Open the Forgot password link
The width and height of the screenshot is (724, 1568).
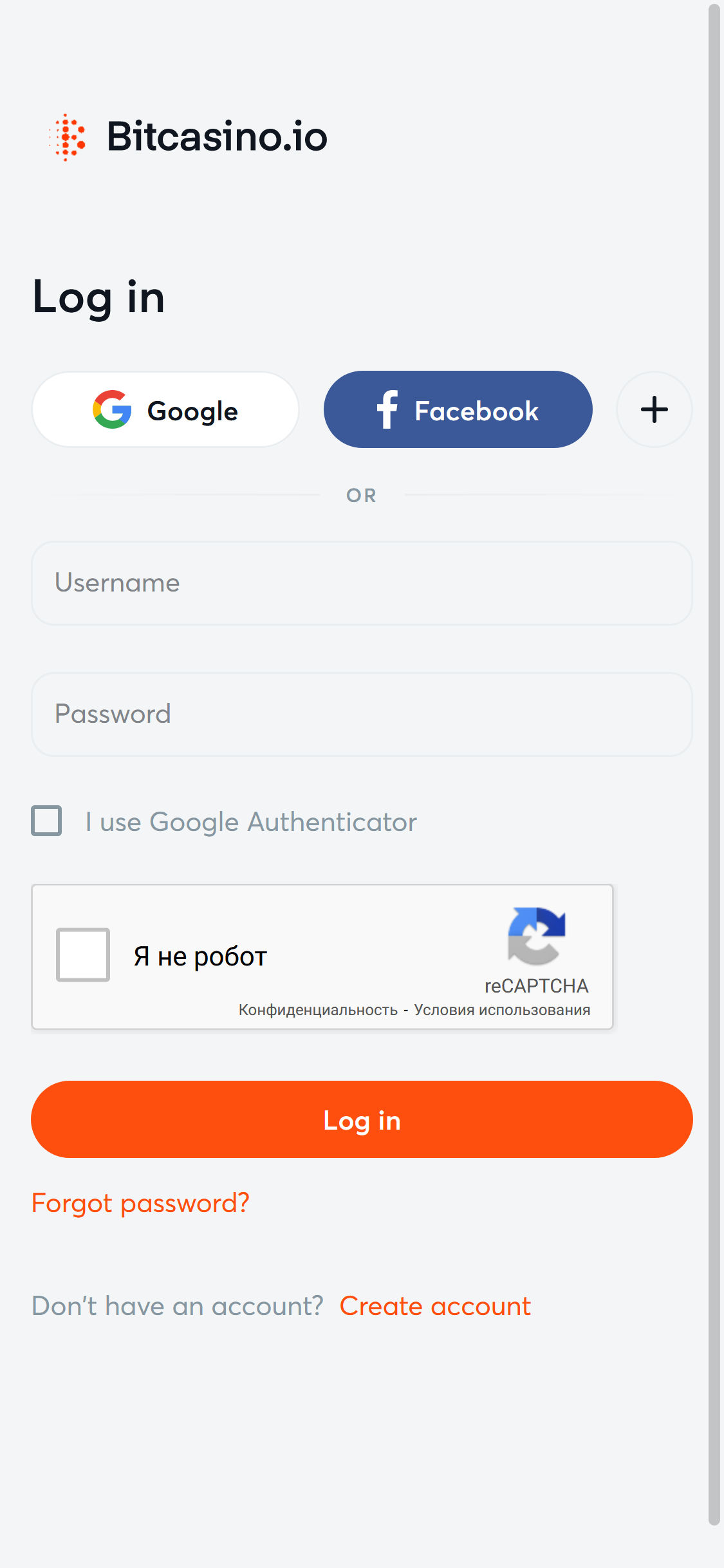(x=140, y=1203)
